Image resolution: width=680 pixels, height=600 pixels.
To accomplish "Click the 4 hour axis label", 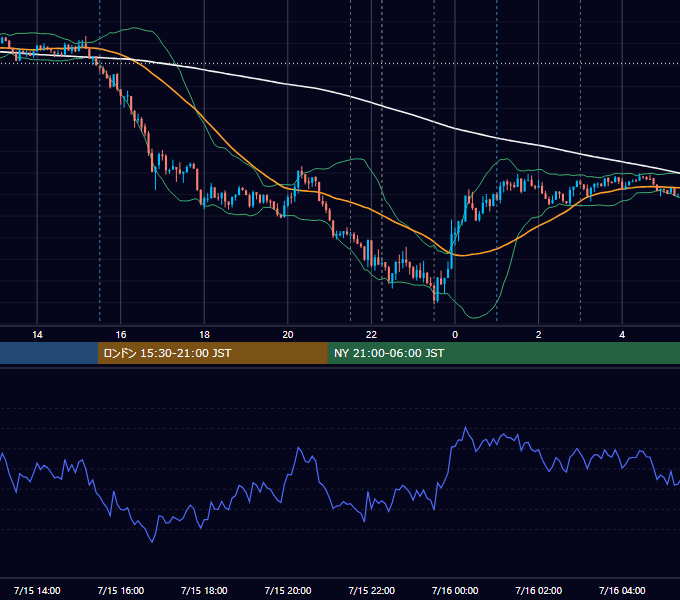I will point(622,335).
